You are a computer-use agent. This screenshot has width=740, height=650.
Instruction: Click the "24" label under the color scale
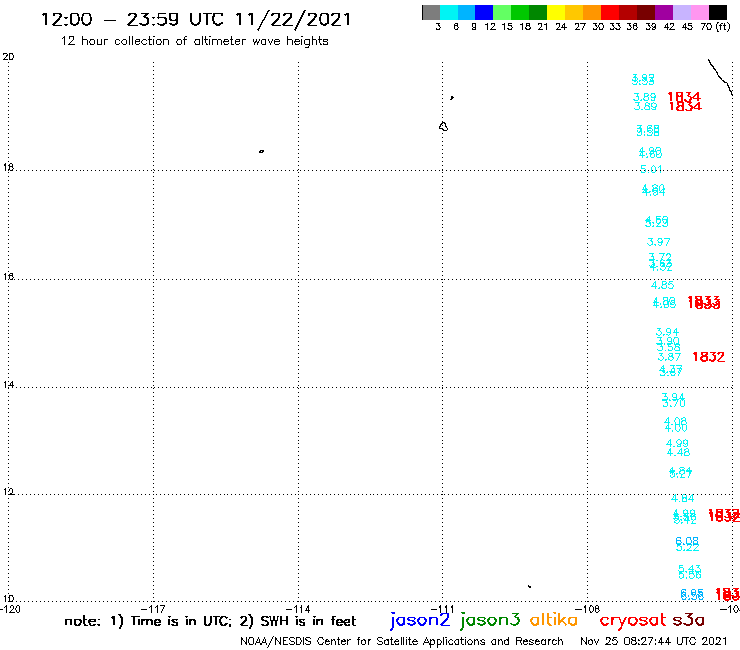pos(561,27)
